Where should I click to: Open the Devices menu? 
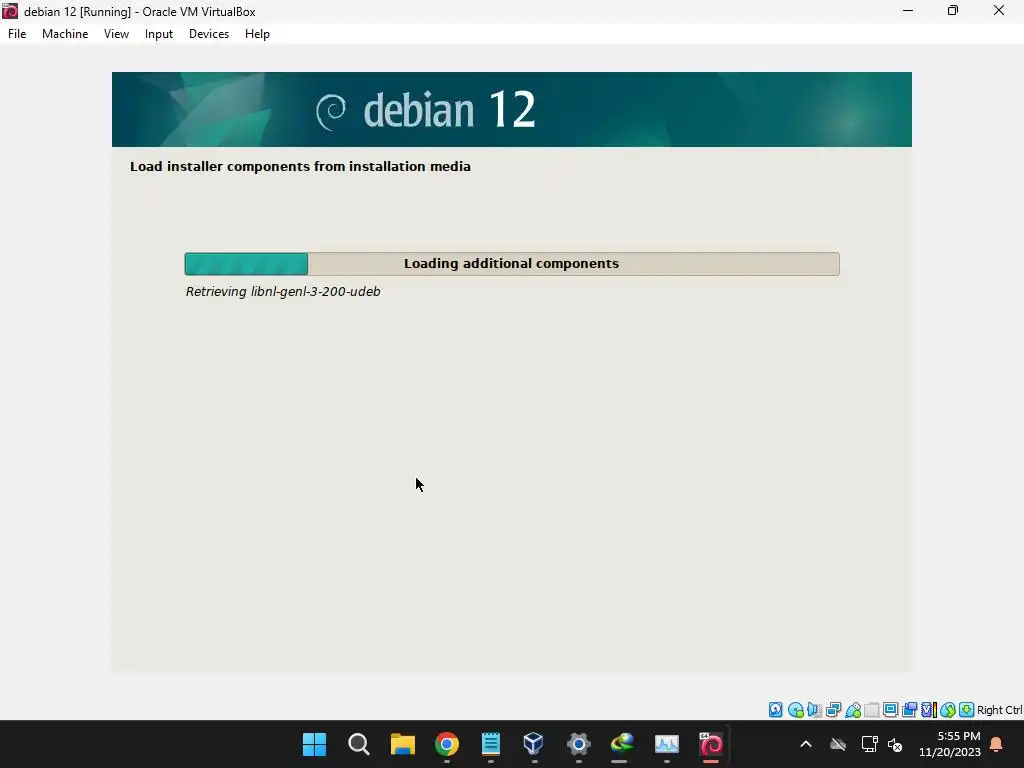coord(209,34)
